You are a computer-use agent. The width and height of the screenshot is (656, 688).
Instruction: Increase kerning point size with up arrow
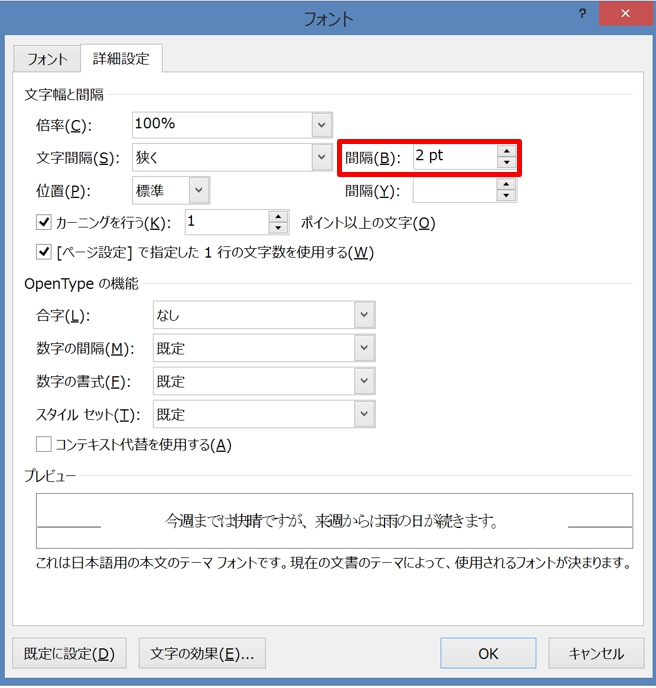(278, 217)
